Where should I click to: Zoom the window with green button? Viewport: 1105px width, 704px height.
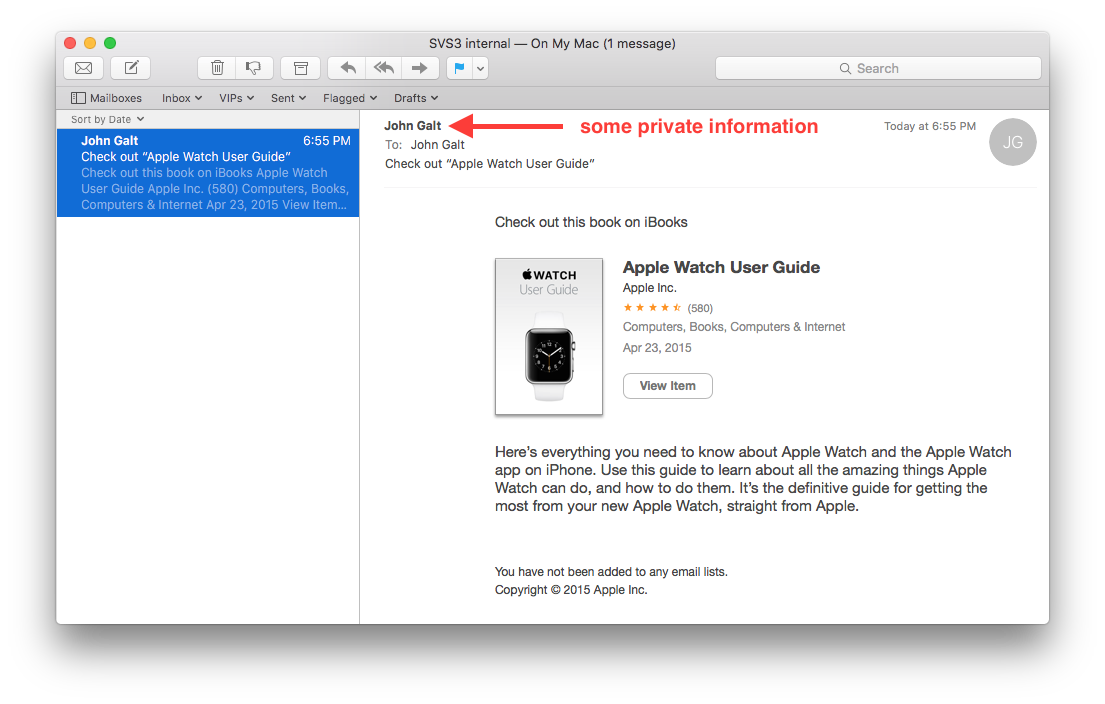[110, 43]
